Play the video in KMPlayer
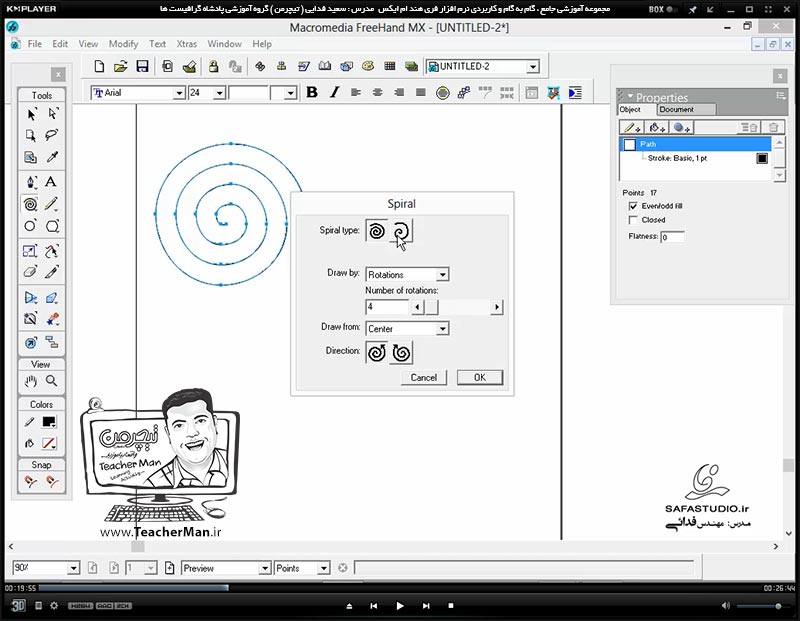Image resolution: width=800 pixels, height=621 pixels. pos(400,606)
